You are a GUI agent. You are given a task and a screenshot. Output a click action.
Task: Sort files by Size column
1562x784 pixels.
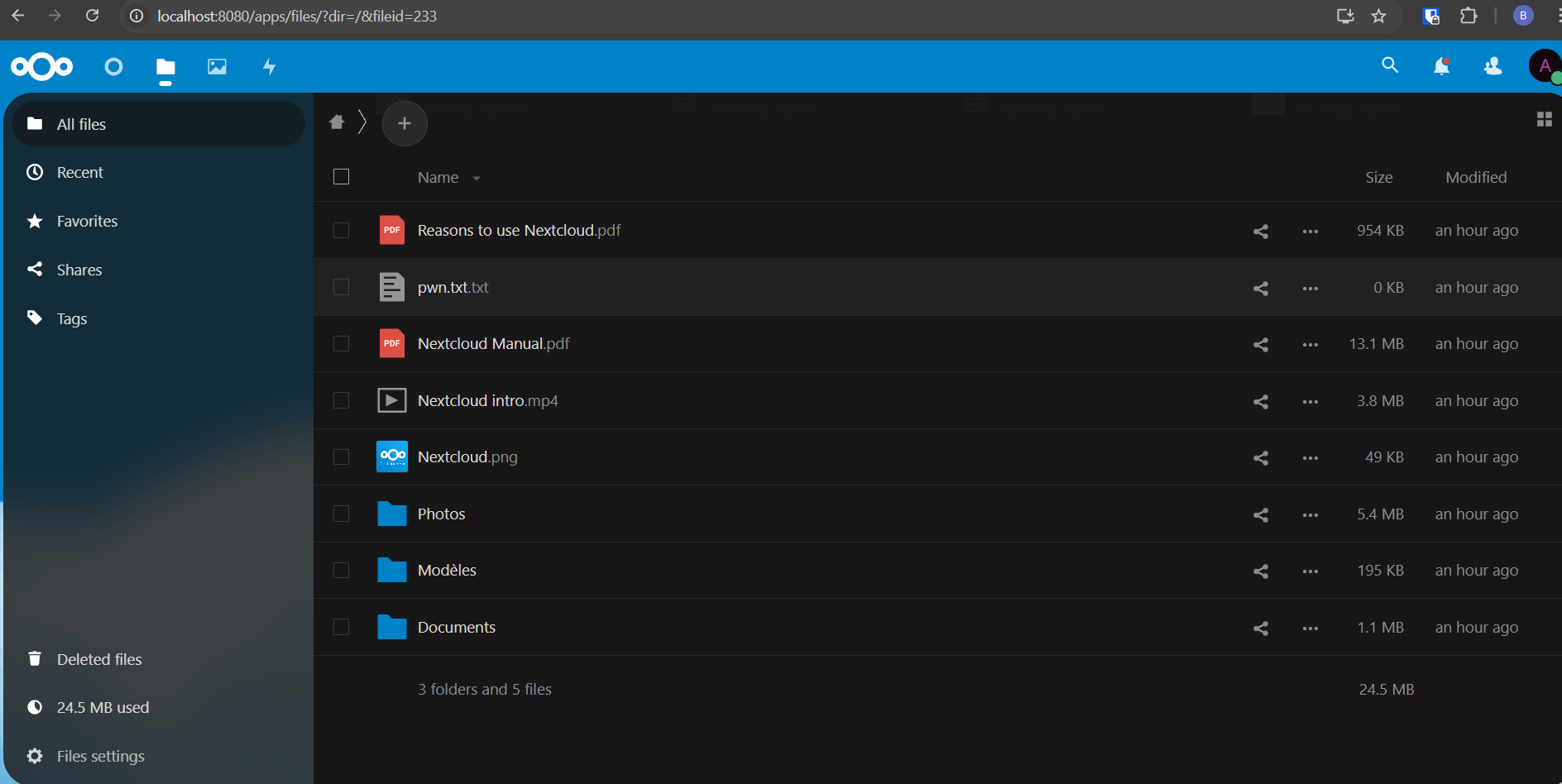(1379, 177)
